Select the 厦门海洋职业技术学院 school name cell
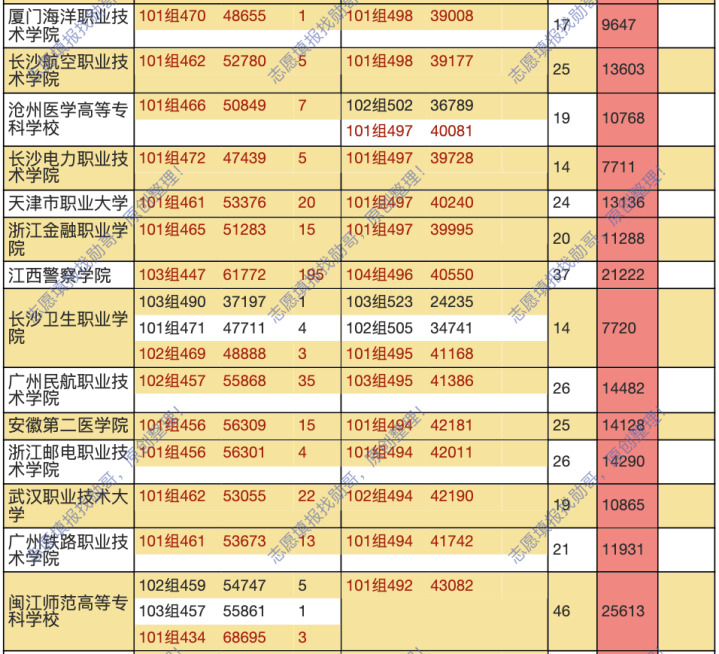This screenshot has width=719, height=654. coord(68,26)
